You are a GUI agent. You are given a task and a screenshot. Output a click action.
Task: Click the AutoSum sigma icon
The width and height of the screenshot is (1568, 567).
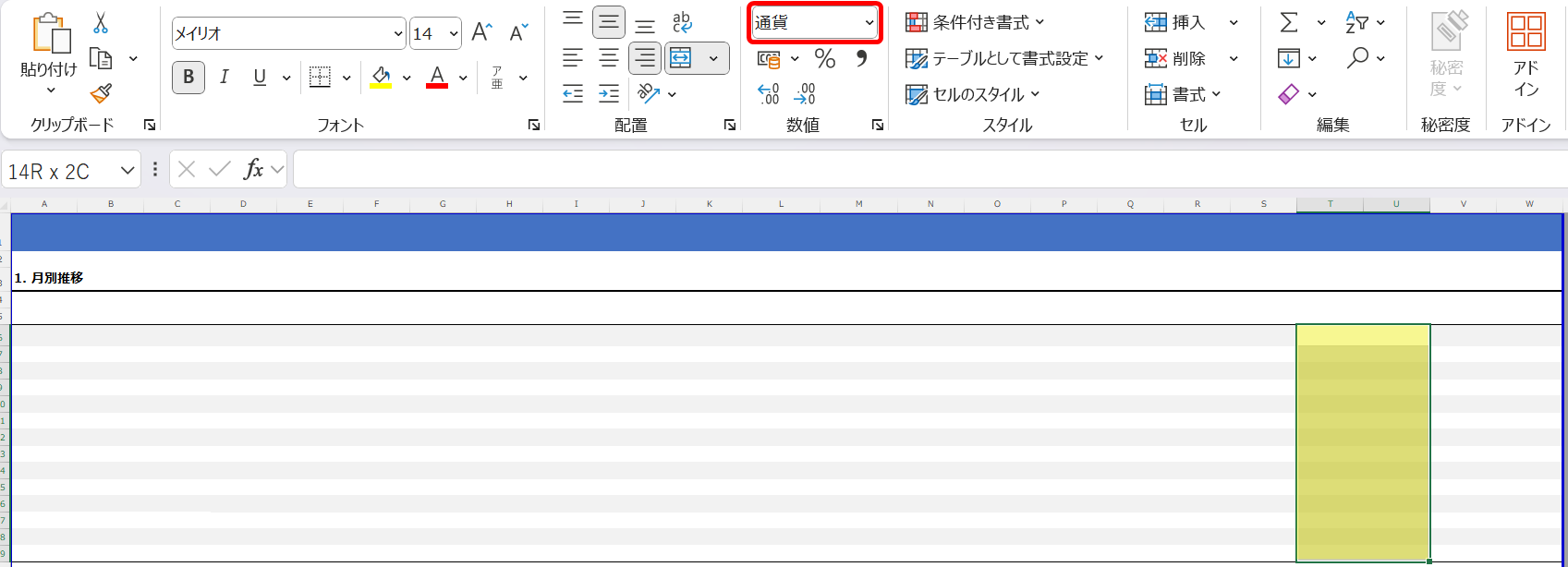pyautogui.click(x=1289, y=22)
